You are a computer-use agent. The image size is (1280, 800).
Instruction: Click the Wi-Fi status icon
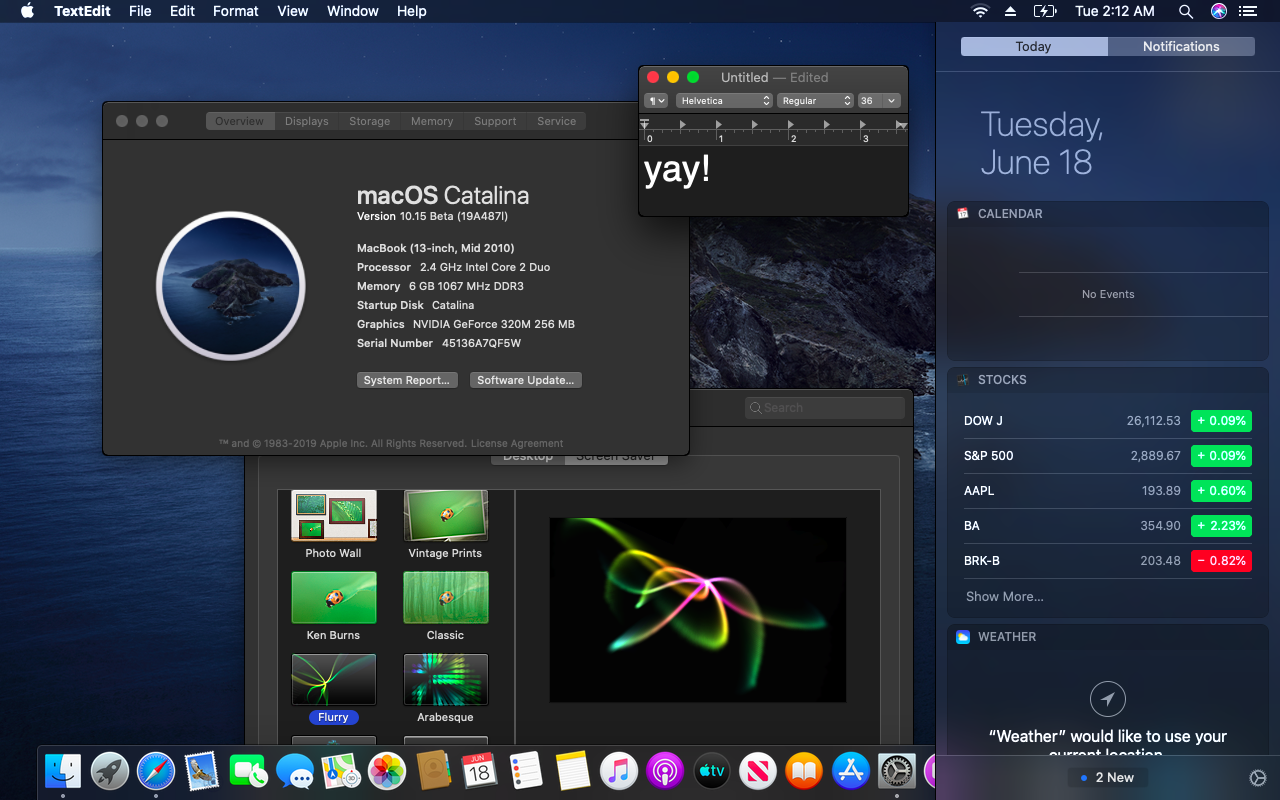point(980,11)
